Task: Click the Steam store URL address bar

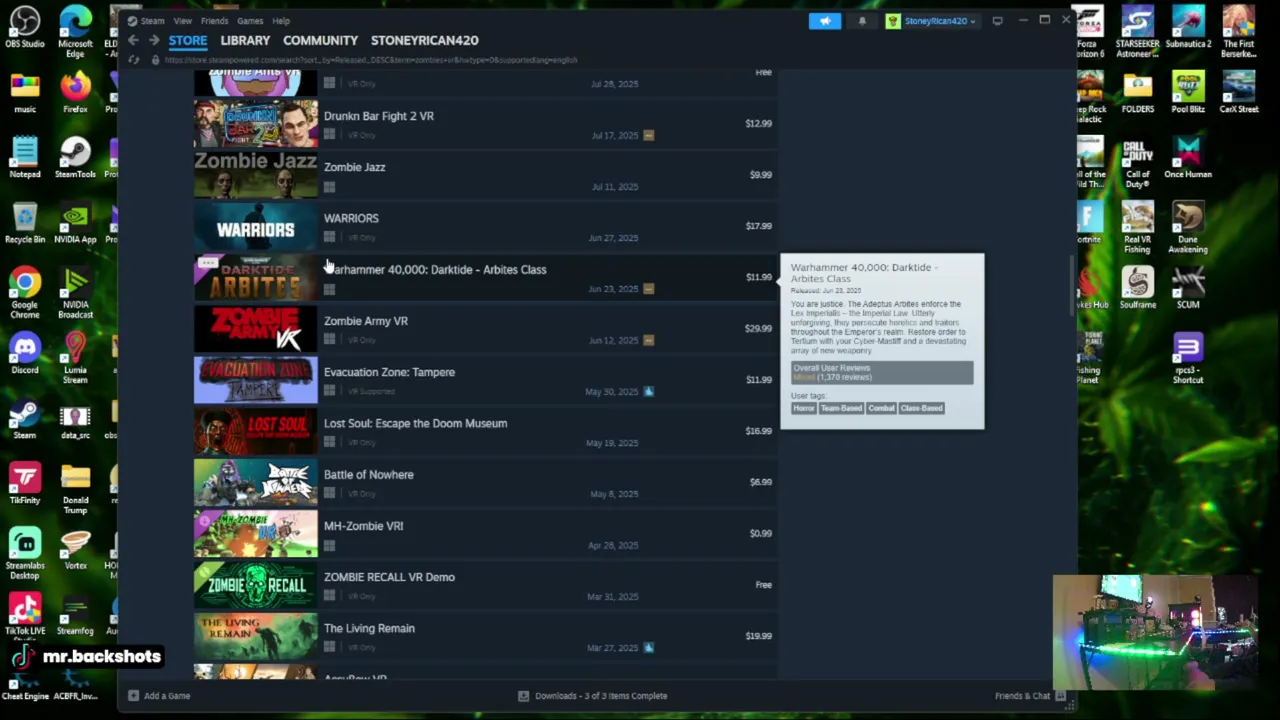Action: (370, 60)
